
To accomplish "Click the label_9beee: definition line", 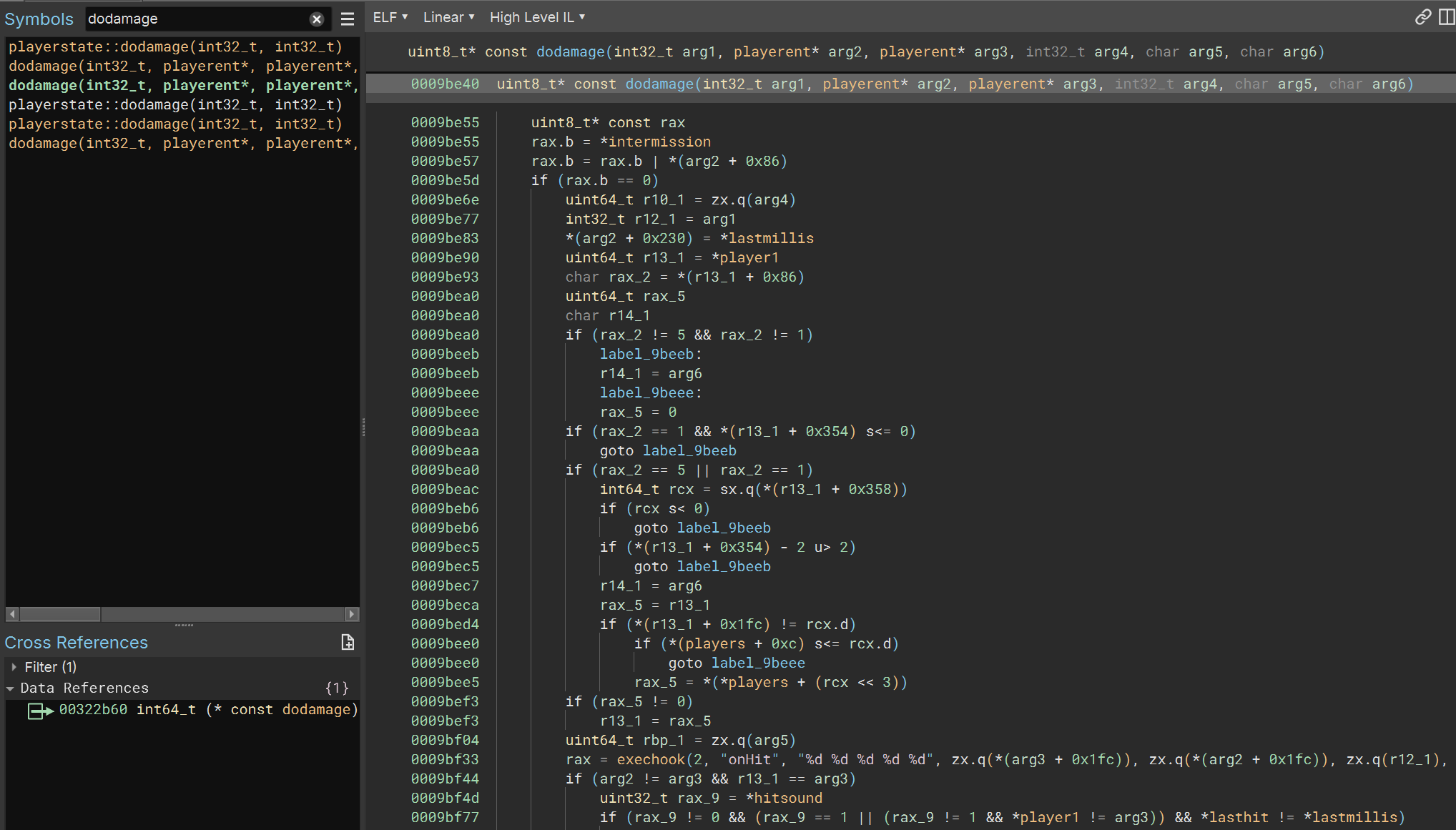I will 651,392.
